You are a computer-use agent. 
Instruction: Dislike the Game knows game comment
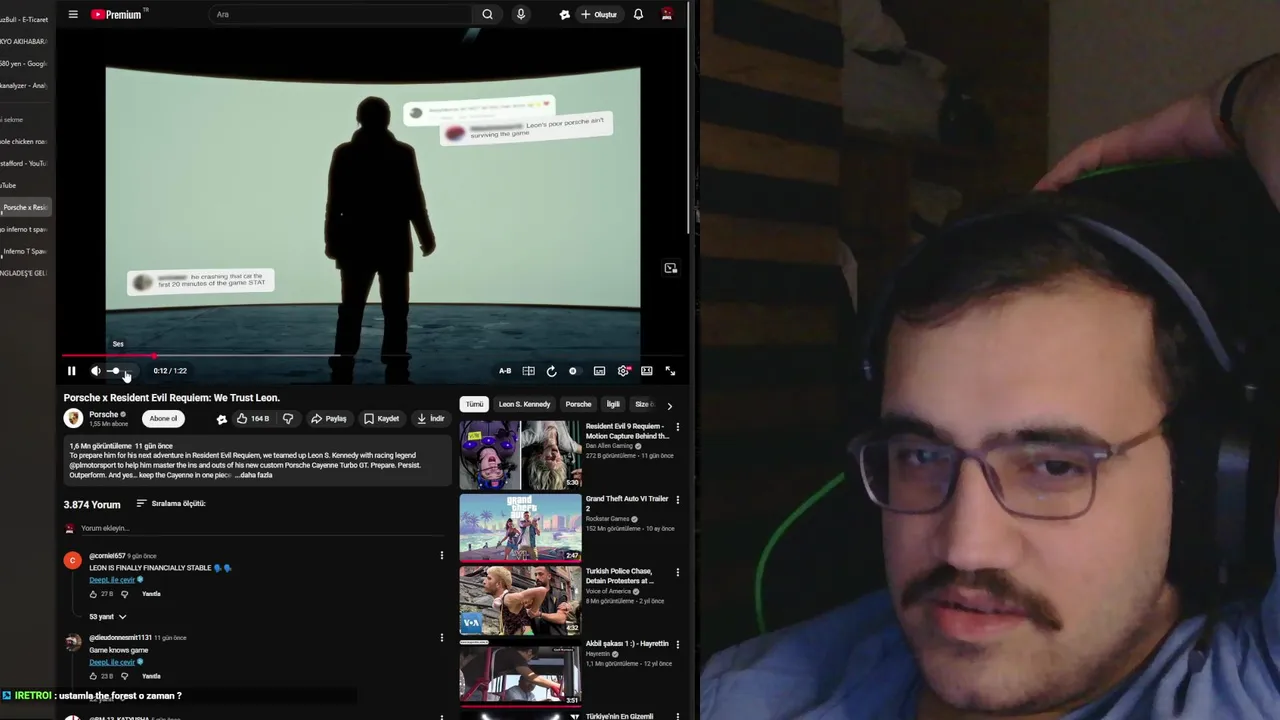click(124, 676)
